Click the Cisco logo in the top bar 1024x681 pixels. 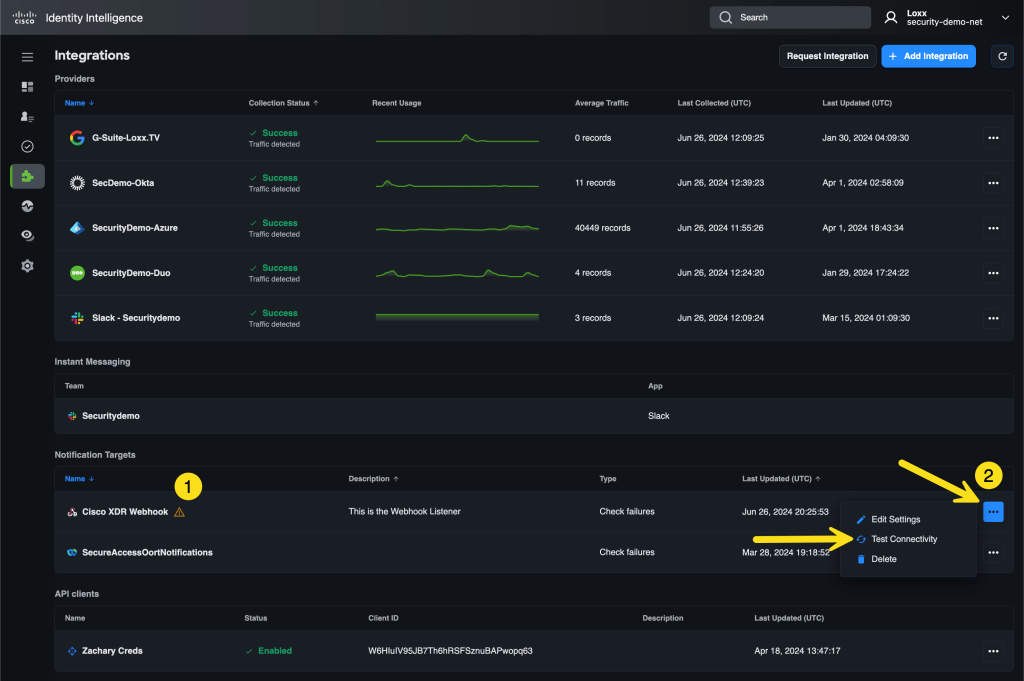point(25,17)
